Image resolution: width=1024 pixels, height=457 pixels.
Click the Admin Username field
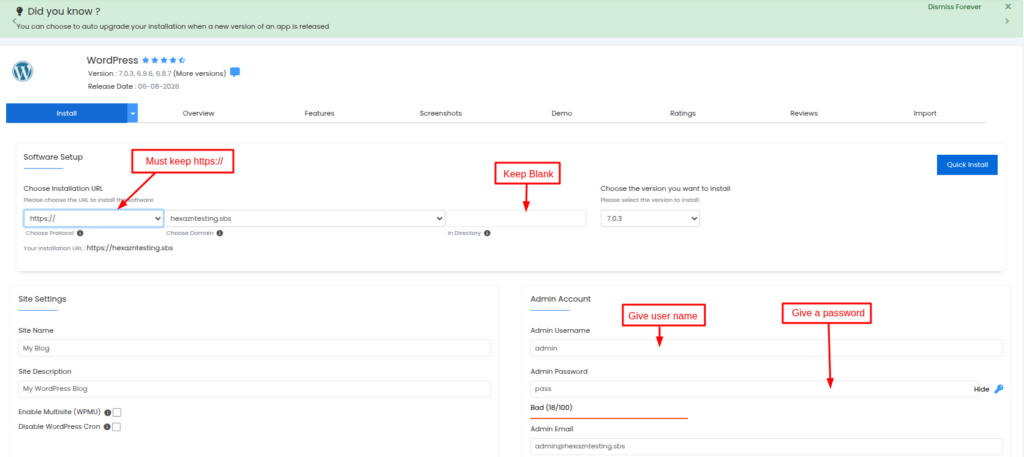767,348
